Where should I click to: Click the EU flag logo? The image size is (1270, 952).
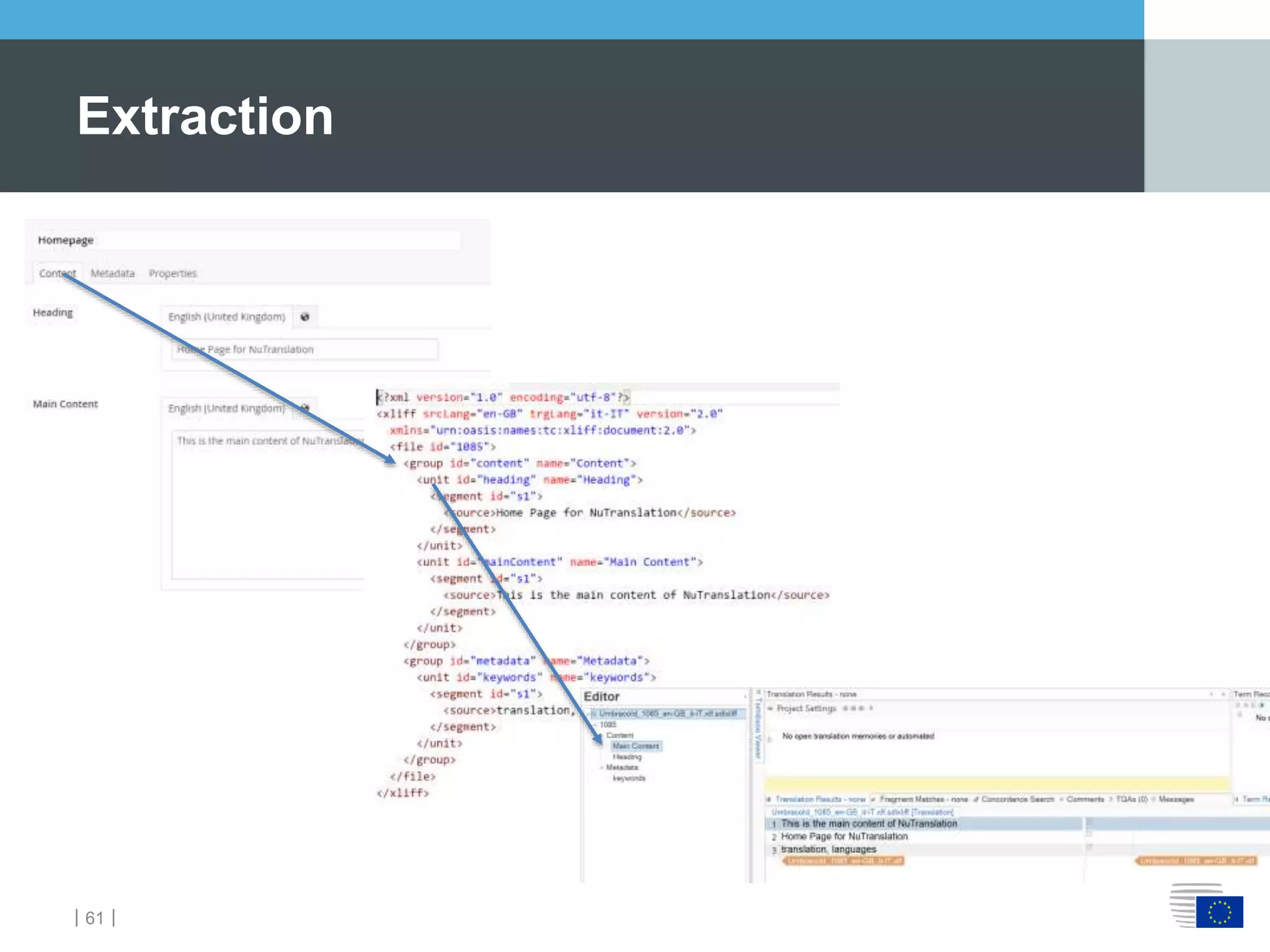tap(1219, 912)
